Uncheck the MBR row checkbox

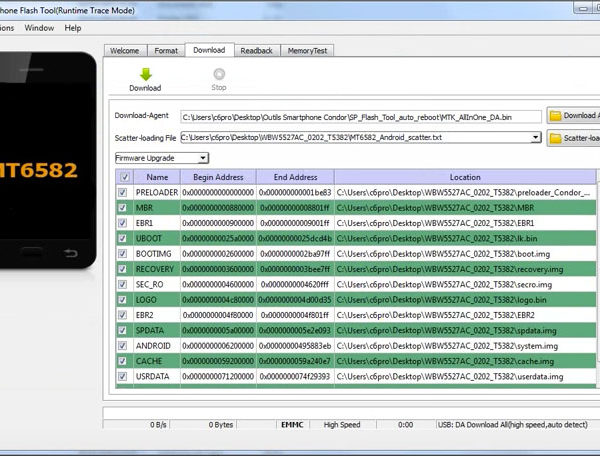pyautogui.click(x=122, y=208)
